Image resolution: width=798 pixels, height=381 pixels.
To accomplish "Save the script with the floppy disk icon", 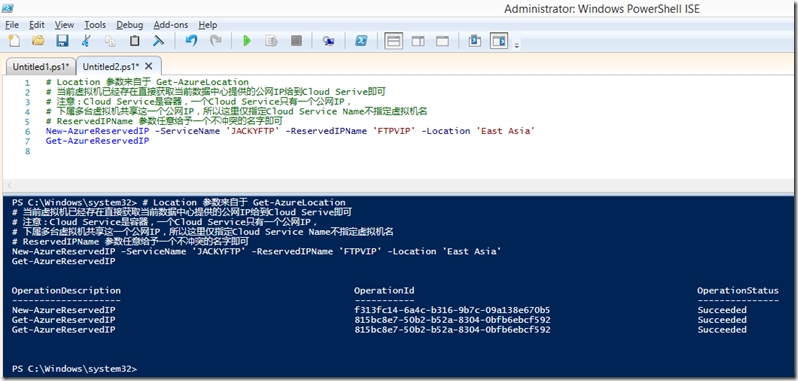I will [x=62, y=41].
